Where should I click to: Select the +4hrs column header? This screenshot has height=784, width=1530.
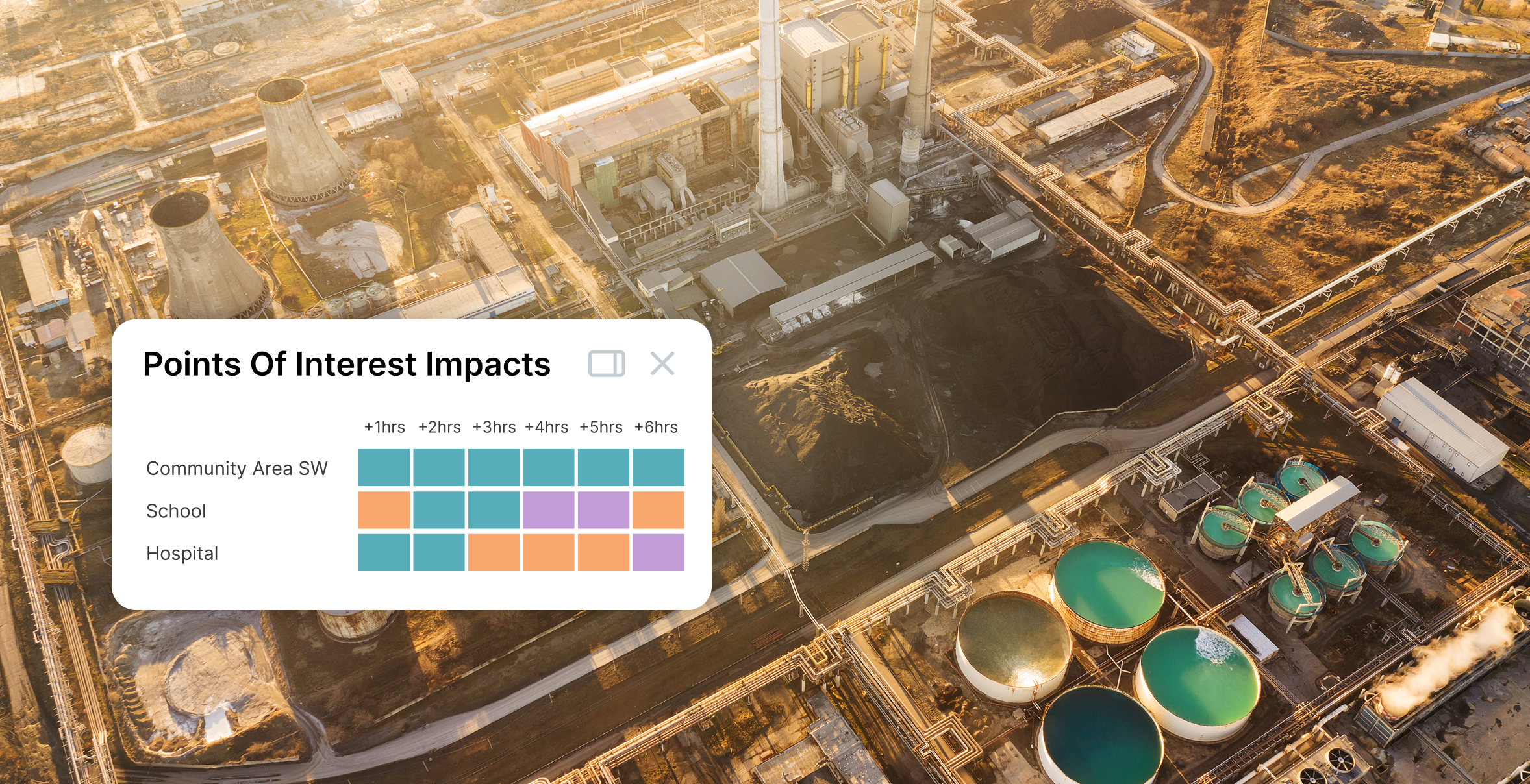tap(547, 427)
